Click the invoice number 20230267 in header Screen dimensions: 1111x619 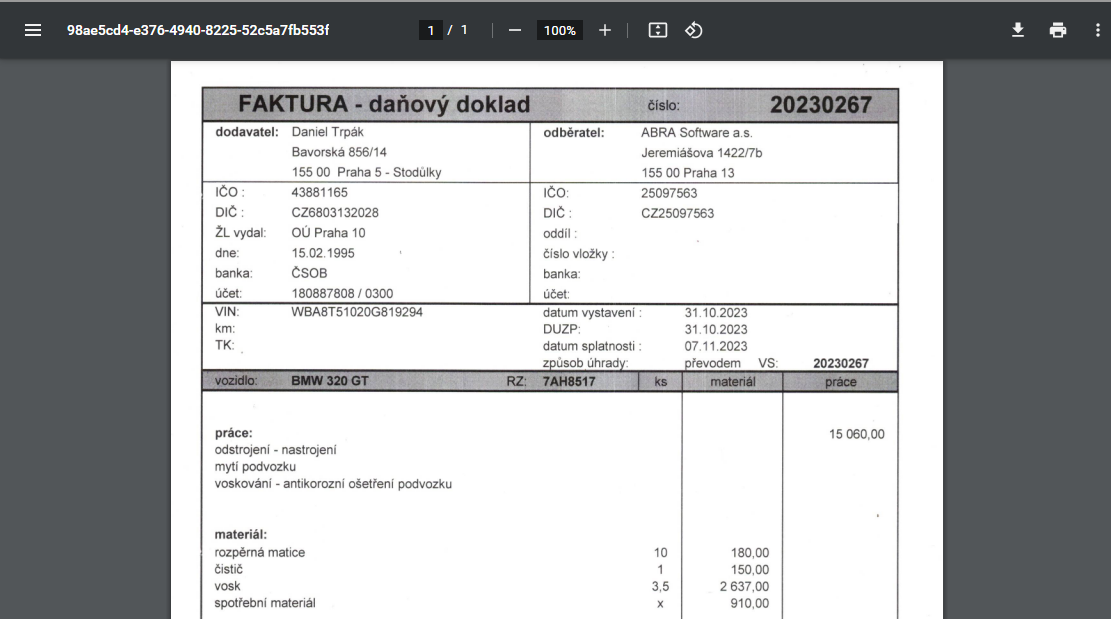pos(820,105)
